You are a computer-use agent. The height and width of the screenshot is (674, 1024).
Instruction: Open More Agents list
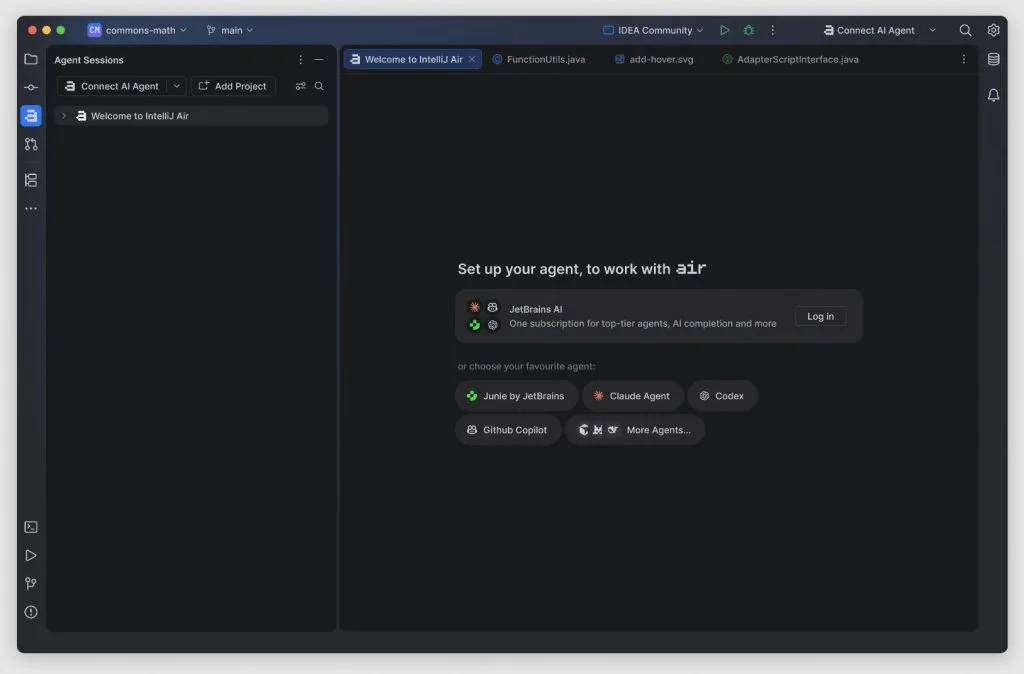[x=635, y=430]
